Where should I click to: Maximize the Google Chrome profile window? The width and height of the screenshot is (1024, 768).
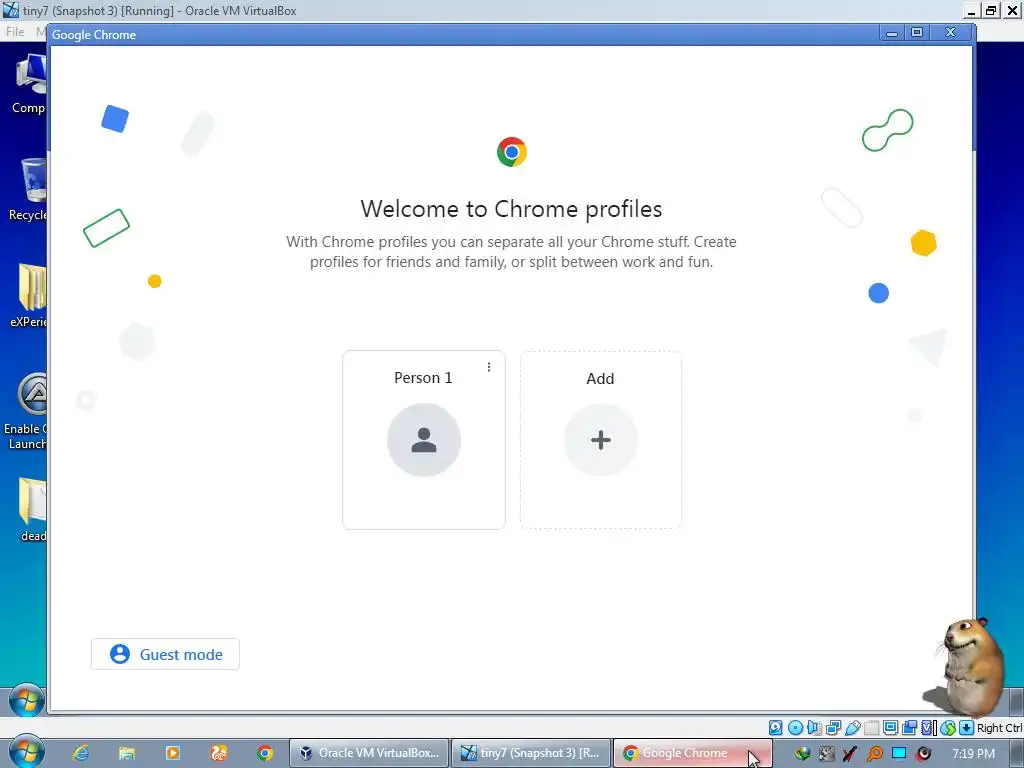tap(917, 33)
